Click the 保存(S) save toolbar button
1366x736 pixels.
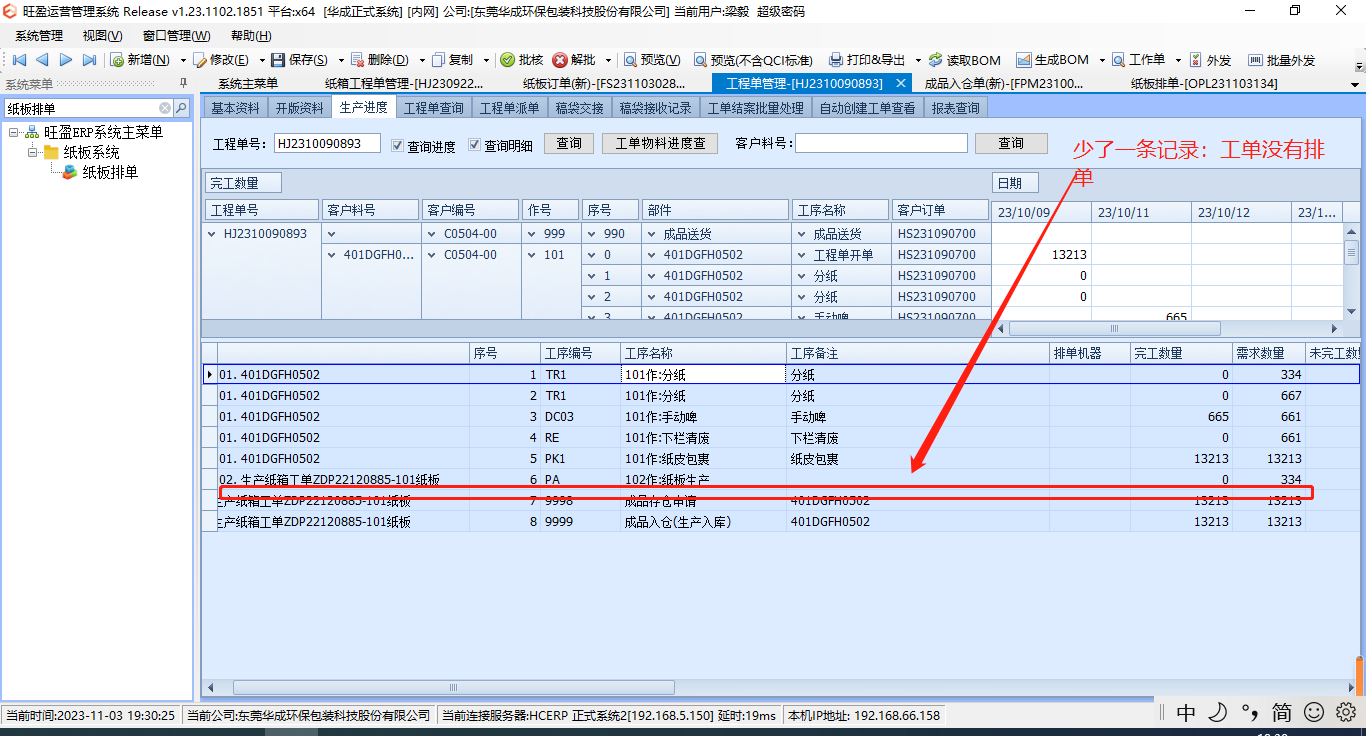[300, 60]
